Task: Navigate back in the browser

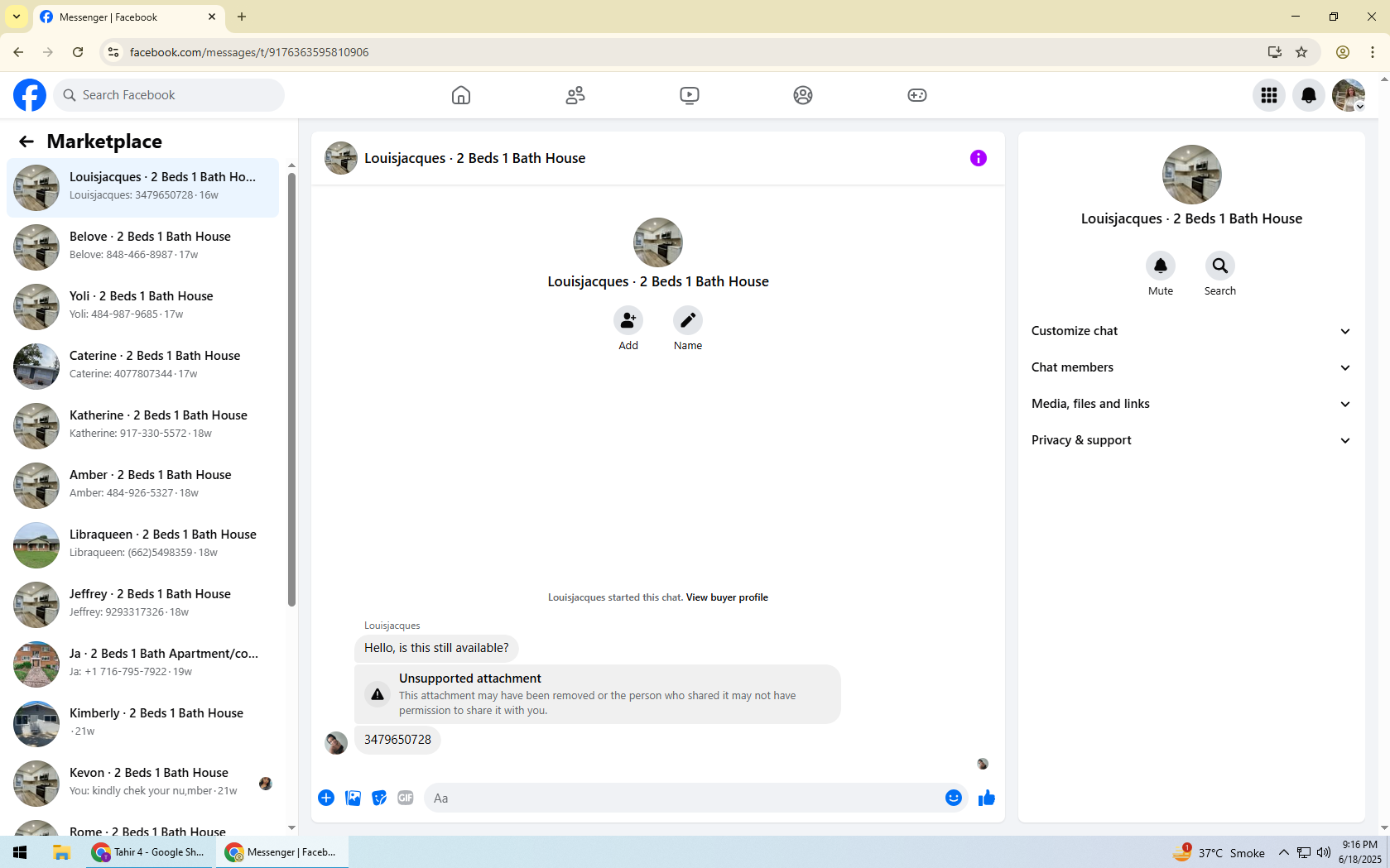Action: point(18,52)
